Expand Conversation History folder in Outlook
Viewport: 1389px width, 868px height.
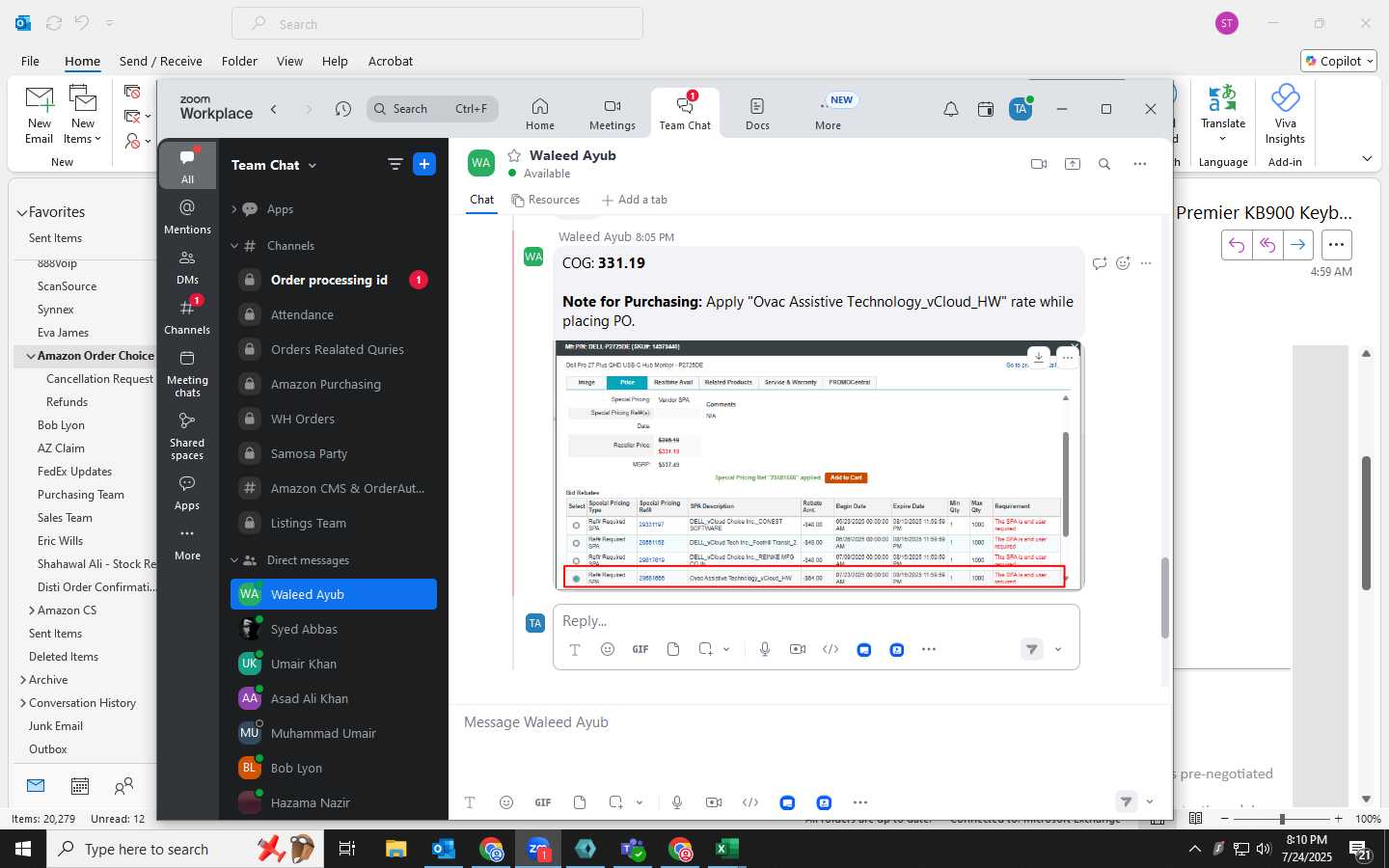tap(23, 703)
